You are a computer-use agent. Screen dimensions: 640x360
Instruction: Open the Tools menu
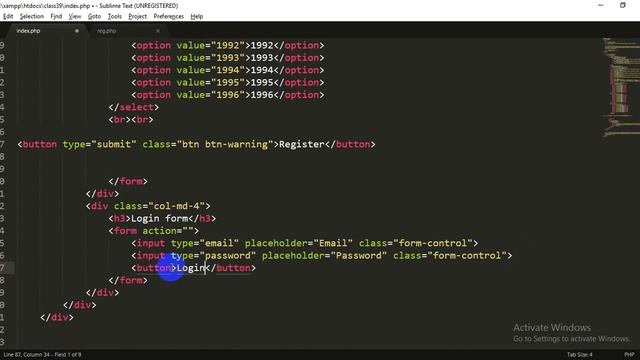click(115, 16)
